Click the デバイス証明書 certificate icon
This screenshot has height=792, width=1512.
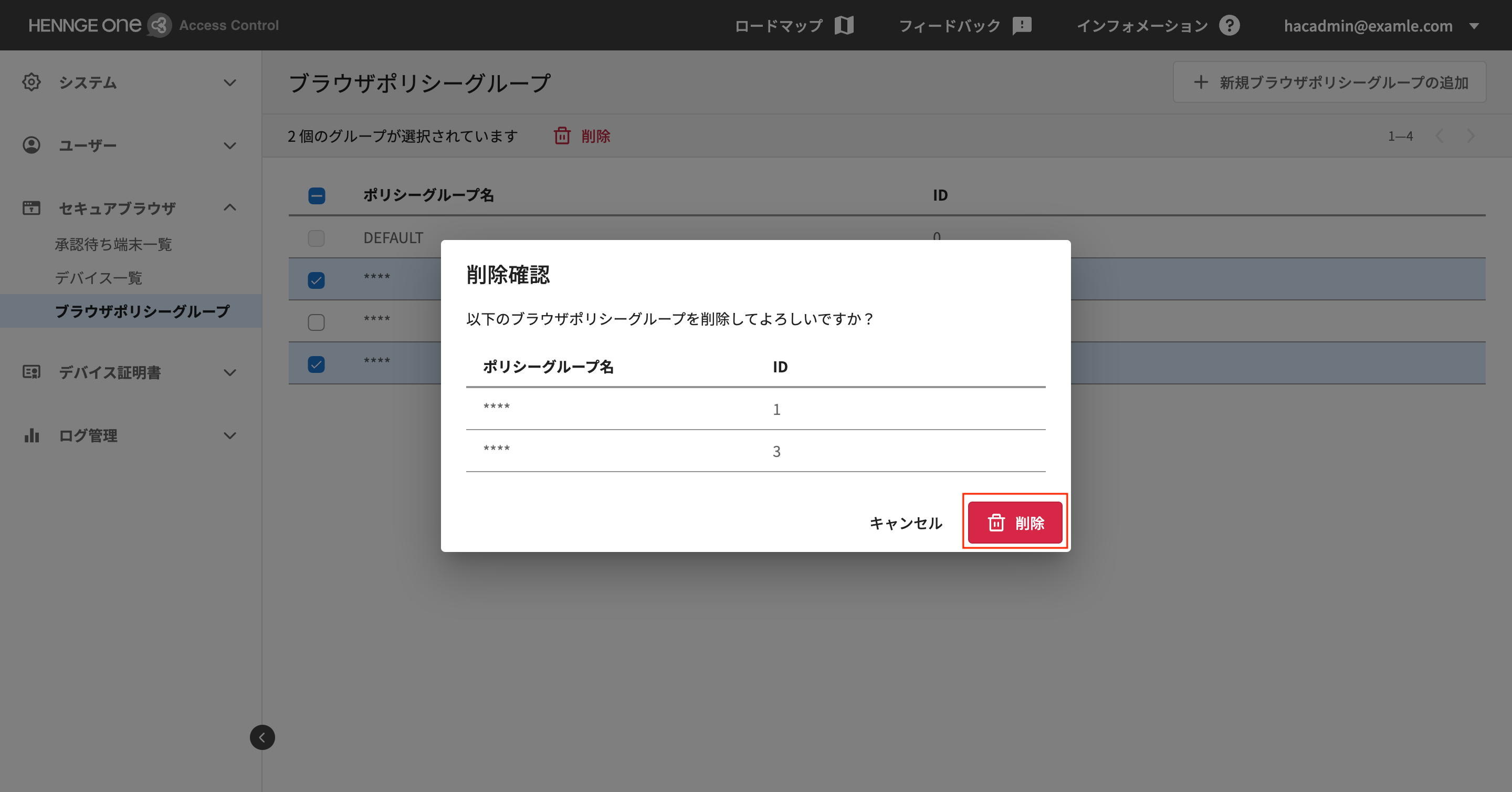pos(31,372)
